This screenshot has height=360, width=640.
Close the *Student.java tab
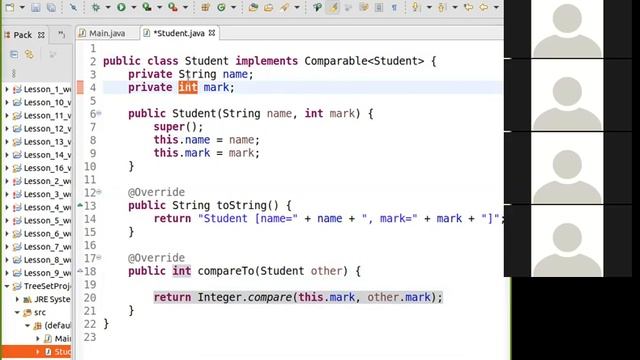pyautogui.click(x=212, y=33)
